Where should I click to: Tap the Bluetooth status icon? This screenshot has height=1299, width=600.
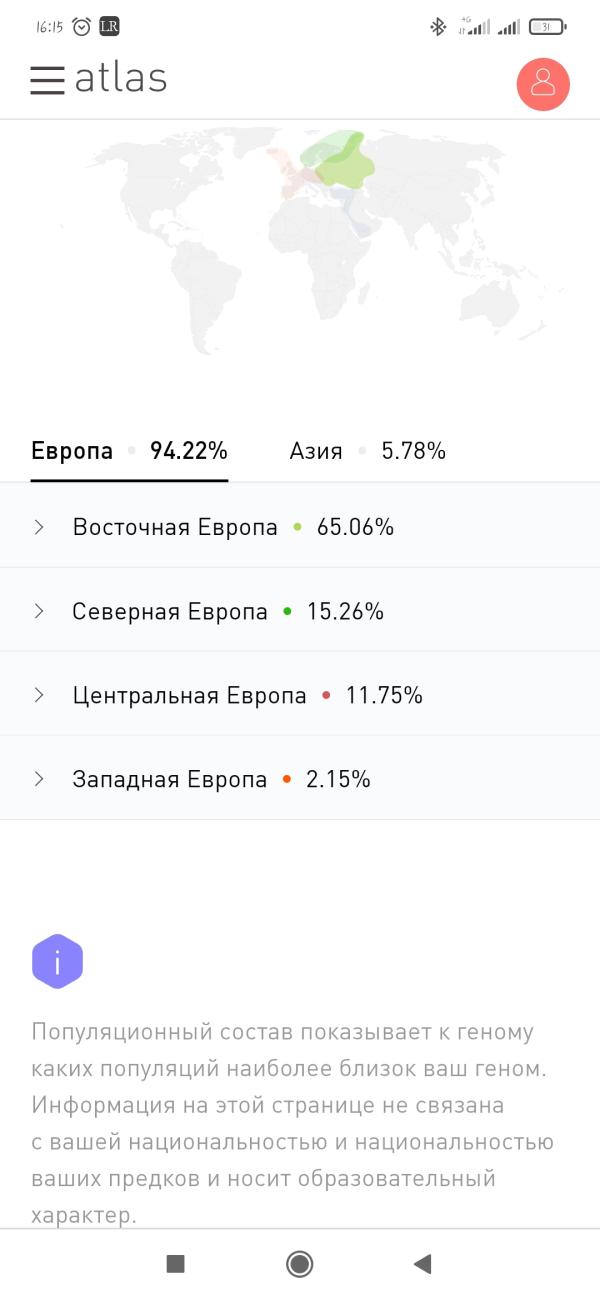click(x=437, y=27)
